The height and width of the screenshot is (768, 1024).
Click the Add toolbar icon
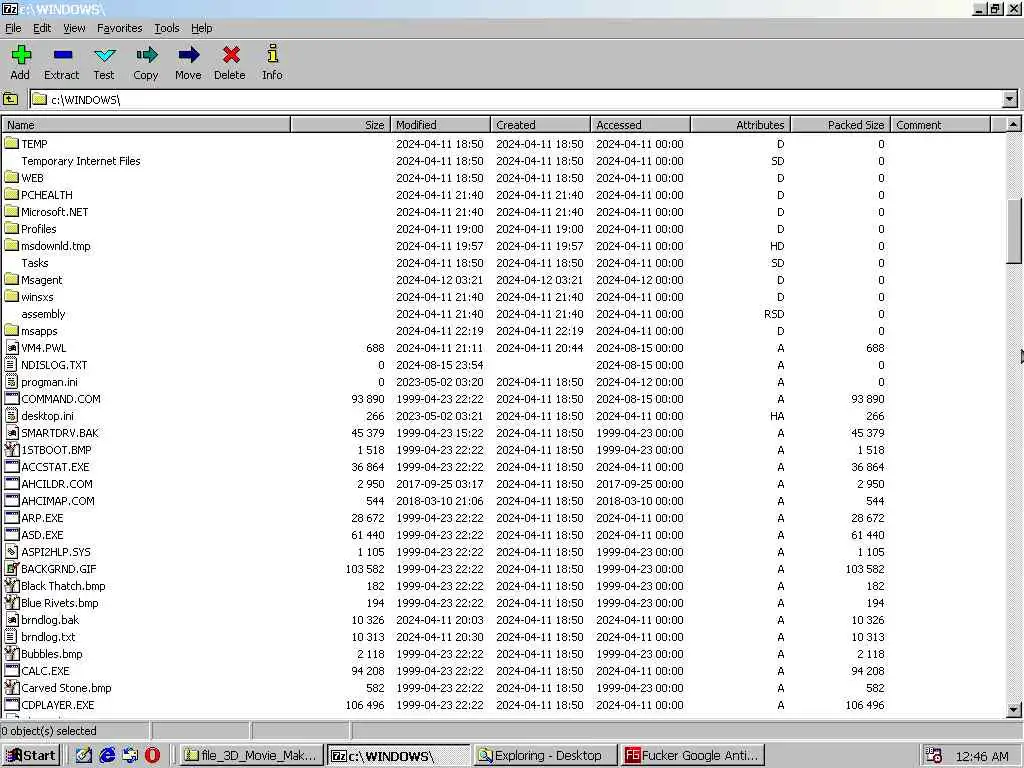tap(21, 55)
